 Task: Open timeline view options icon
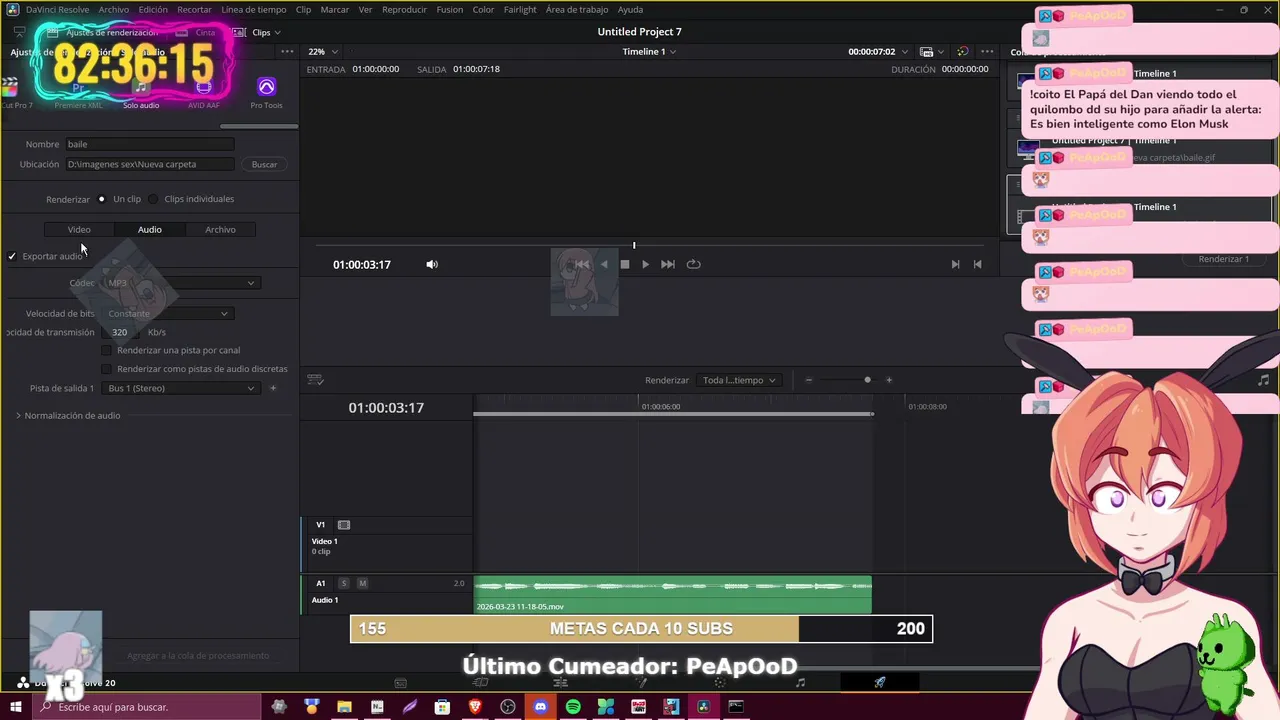(x=315, y=380)
